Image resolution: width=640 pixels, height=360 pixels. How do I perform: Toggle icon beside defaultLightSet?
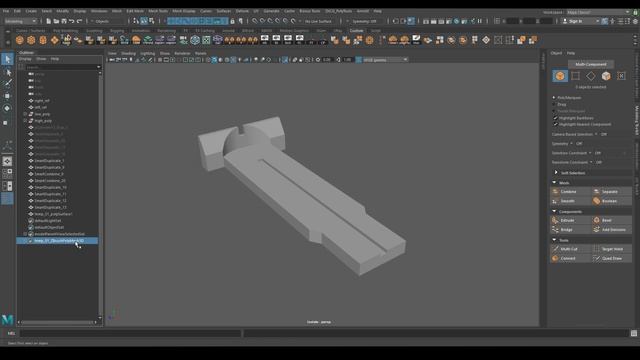[31, 220]
